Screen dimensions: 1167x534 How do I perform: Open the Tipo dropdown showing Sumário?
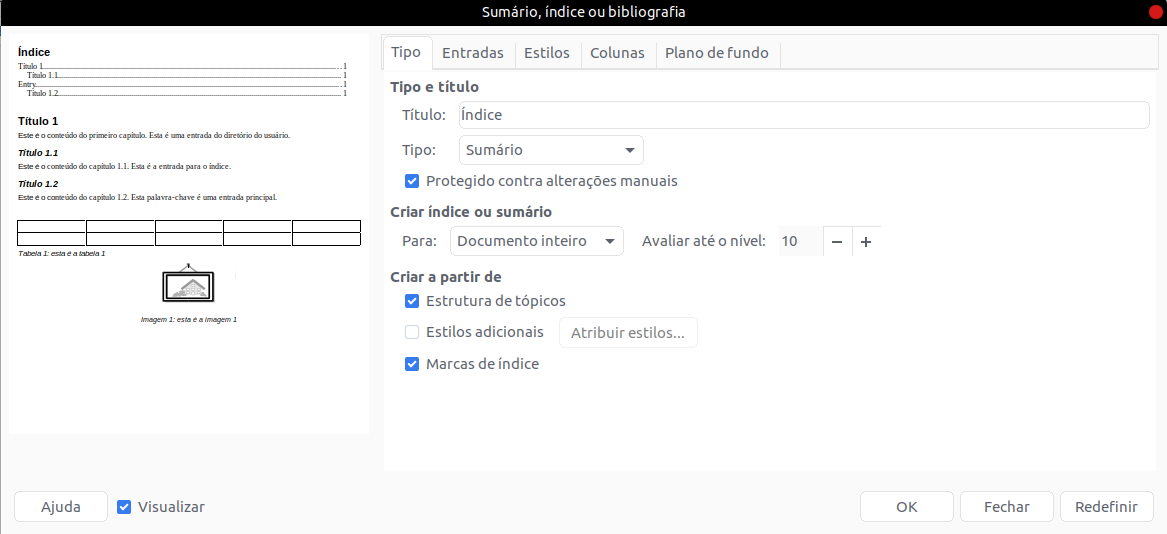(551, 150)
